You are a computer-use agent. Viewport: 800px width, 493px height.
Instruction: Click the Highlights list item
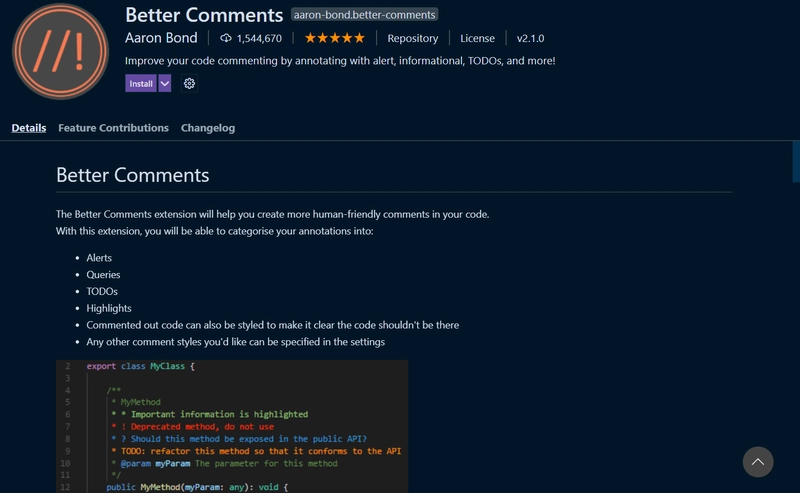click(x=109, y=308)
